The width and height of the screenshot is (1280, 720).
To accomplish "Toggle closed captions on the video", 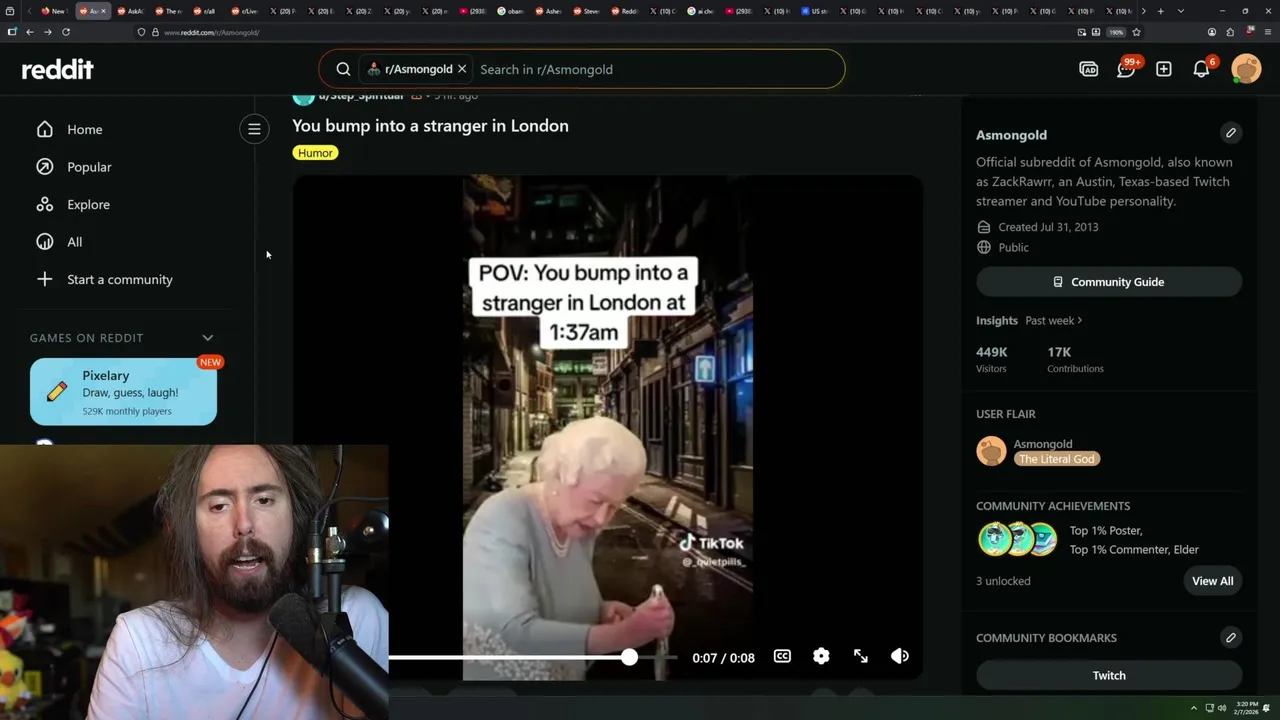I will tap(782, 656).
